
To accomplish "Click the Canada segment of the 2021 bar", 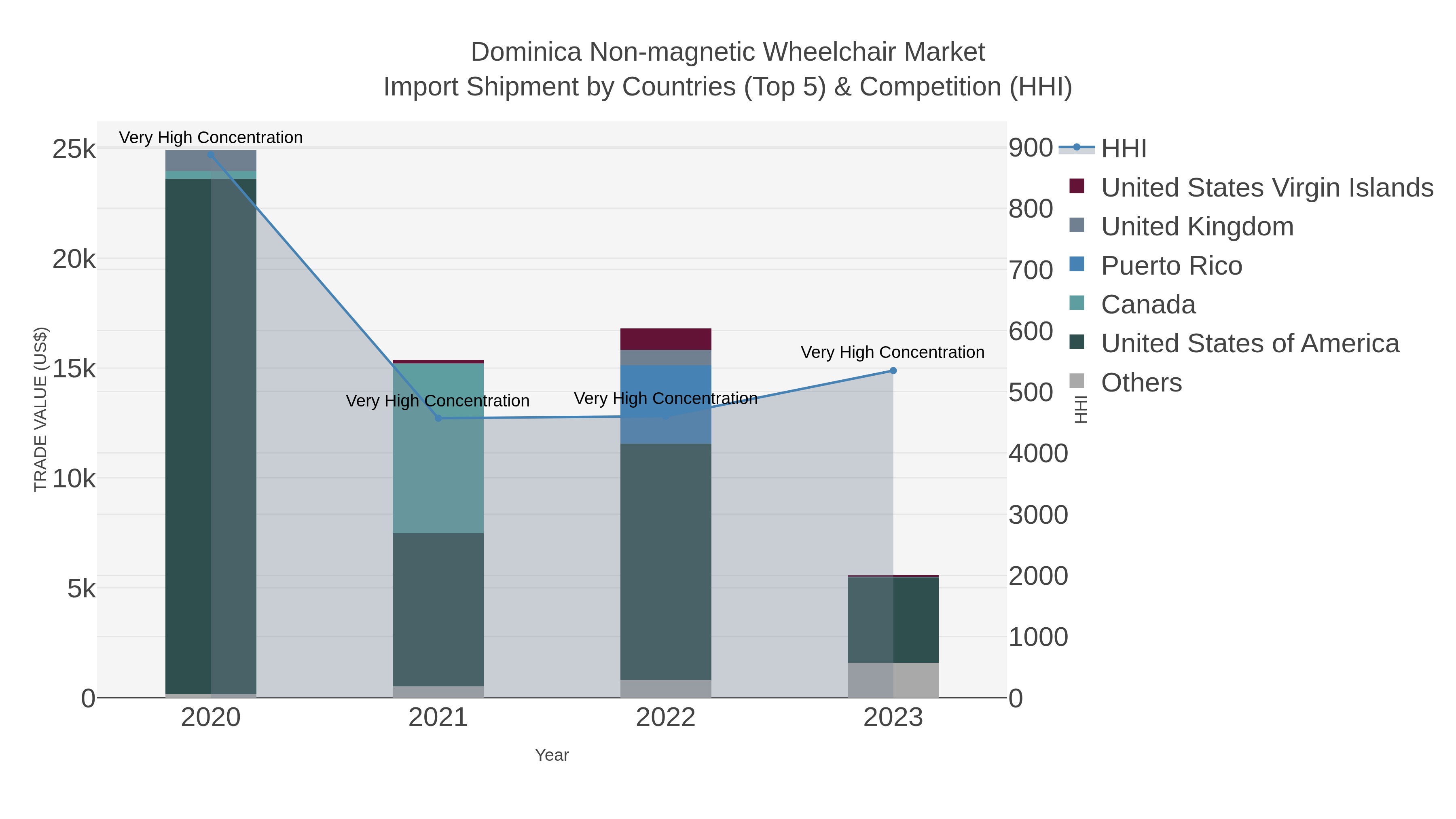I will pyautogui.click(x=438, y=448).
